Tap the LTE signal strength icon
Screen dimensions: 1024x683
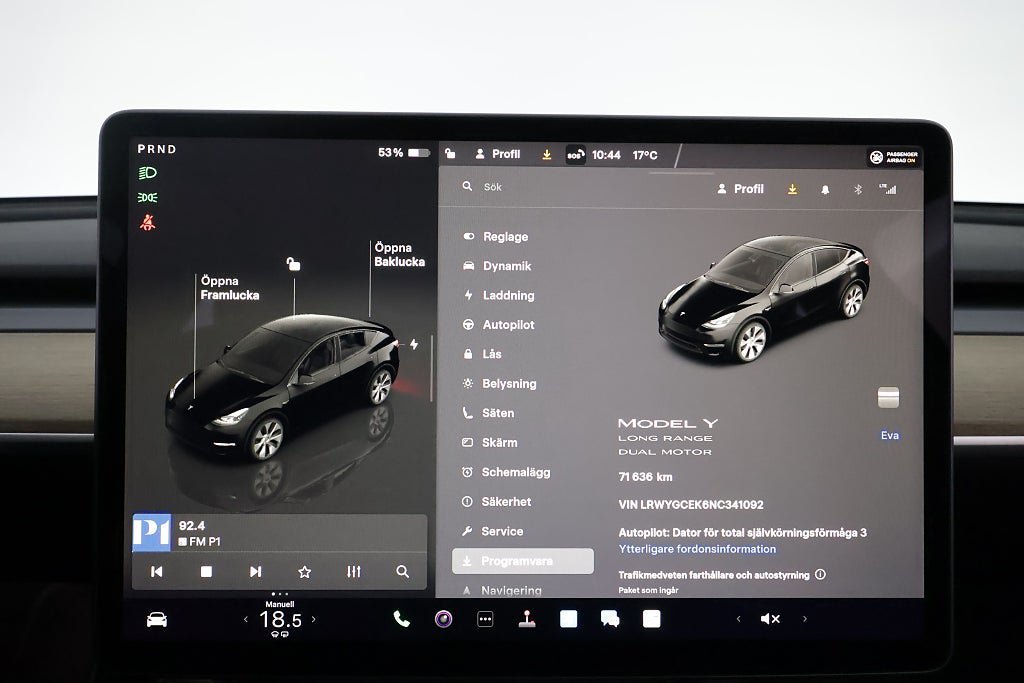tap(888, 189)
